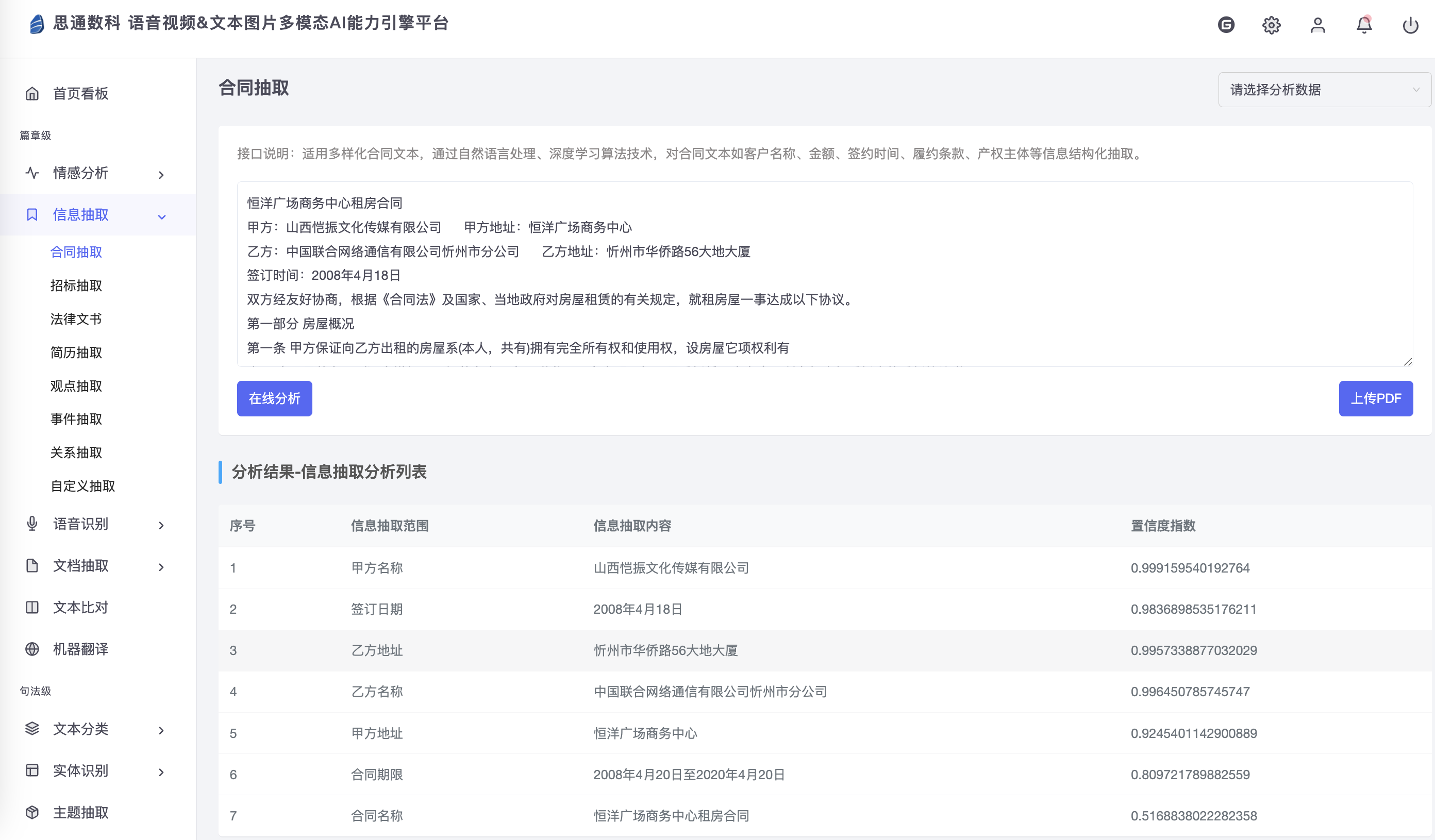The width and height of the screenshot is (1435, 840).
Task: Select 招标抽取 in the sidebar
Action: 76,285
